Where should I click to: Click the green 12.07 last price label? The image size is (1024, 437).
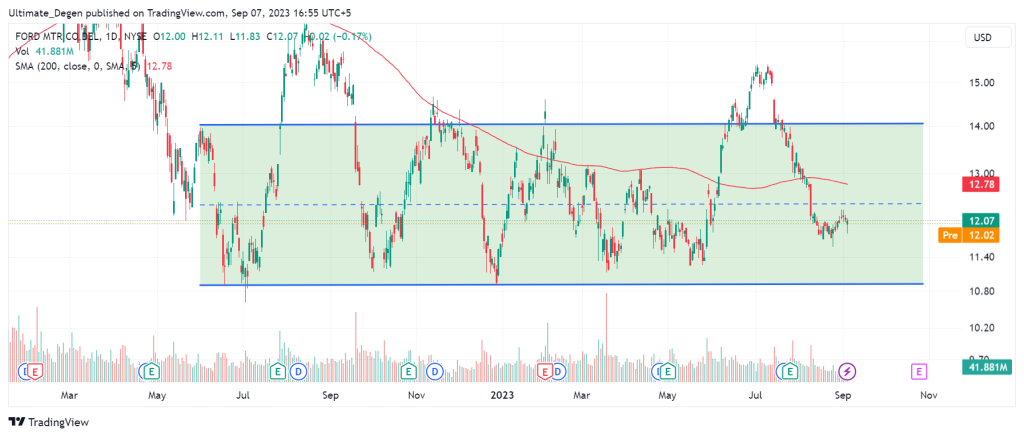983,220
